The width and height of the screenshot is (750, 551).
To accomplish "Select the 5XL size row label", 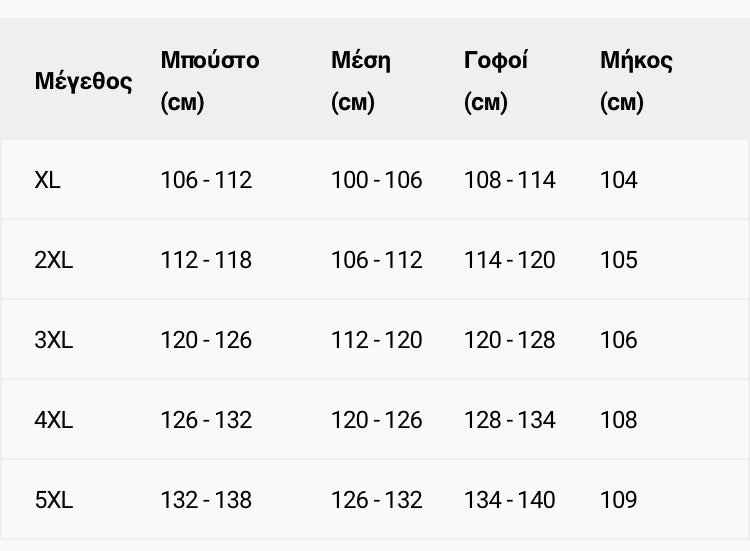I will (x=54, y=500).
